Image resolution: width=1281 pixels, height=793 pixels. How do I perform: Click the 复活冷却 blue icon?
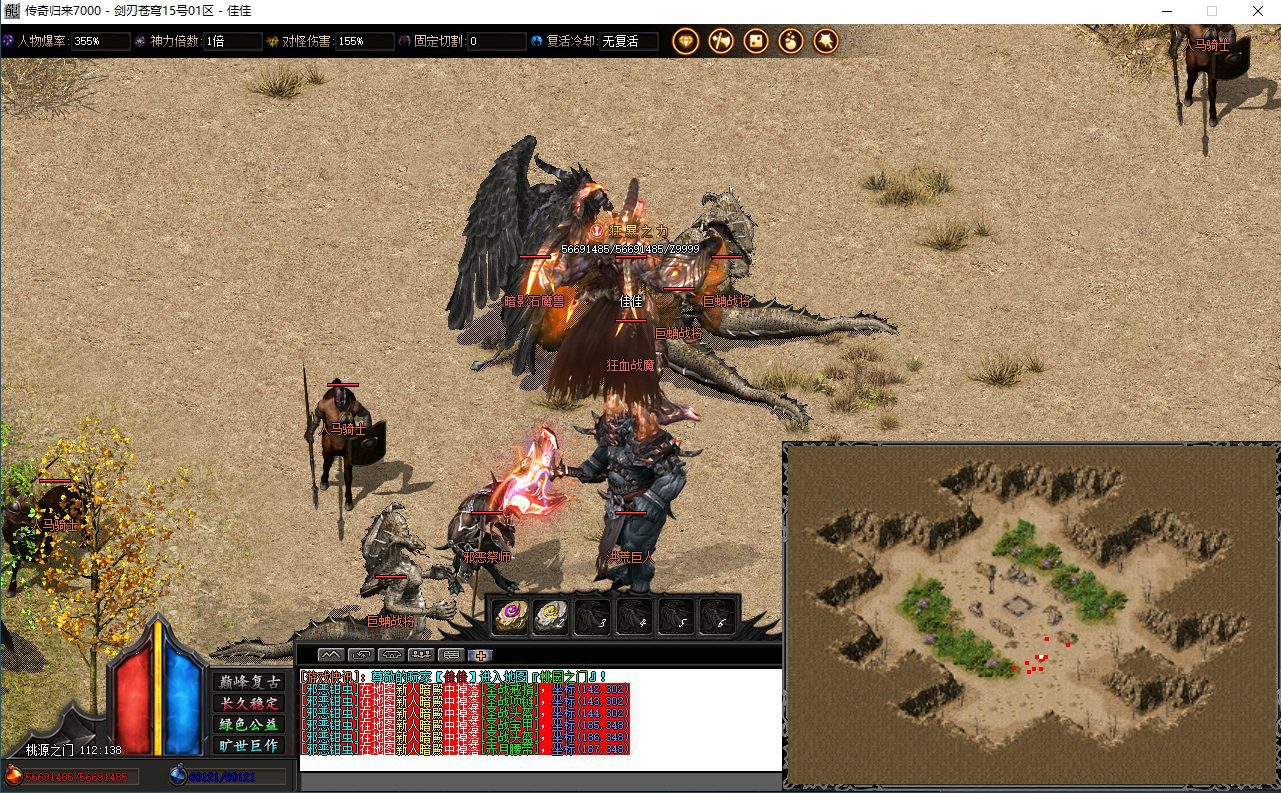click(536, 41)
